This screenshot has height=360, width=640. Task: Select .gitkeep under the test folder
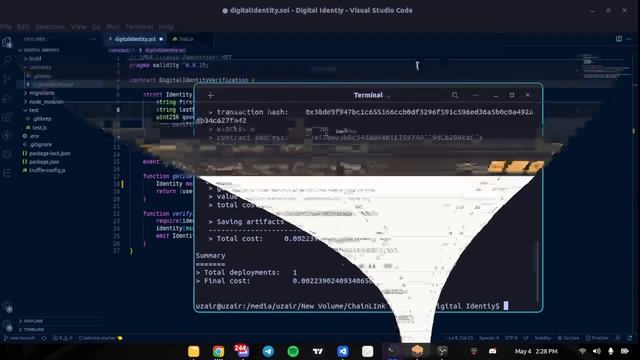(42, 119)
